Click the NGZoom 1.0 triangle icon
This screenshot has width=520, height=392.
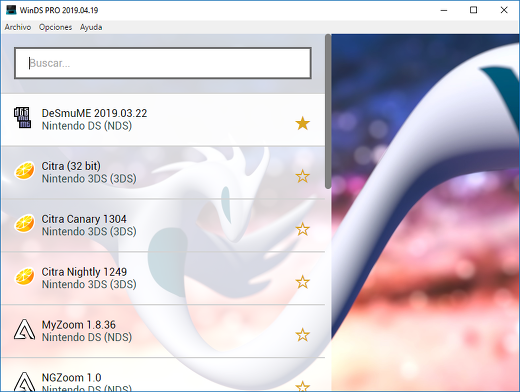[24, 382]
